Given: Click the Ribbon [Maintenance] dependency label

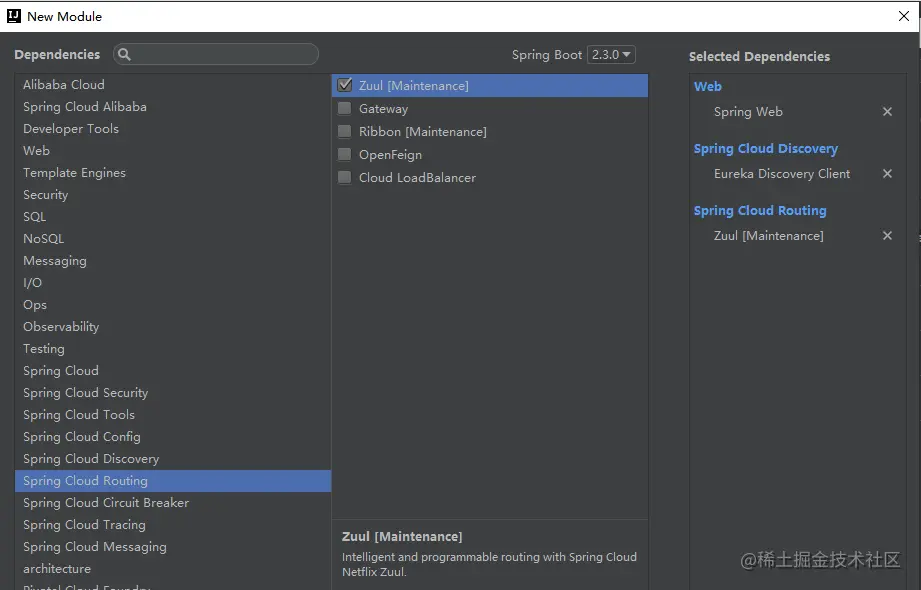Looking at the screenshot, I should (x=423, y=132).
